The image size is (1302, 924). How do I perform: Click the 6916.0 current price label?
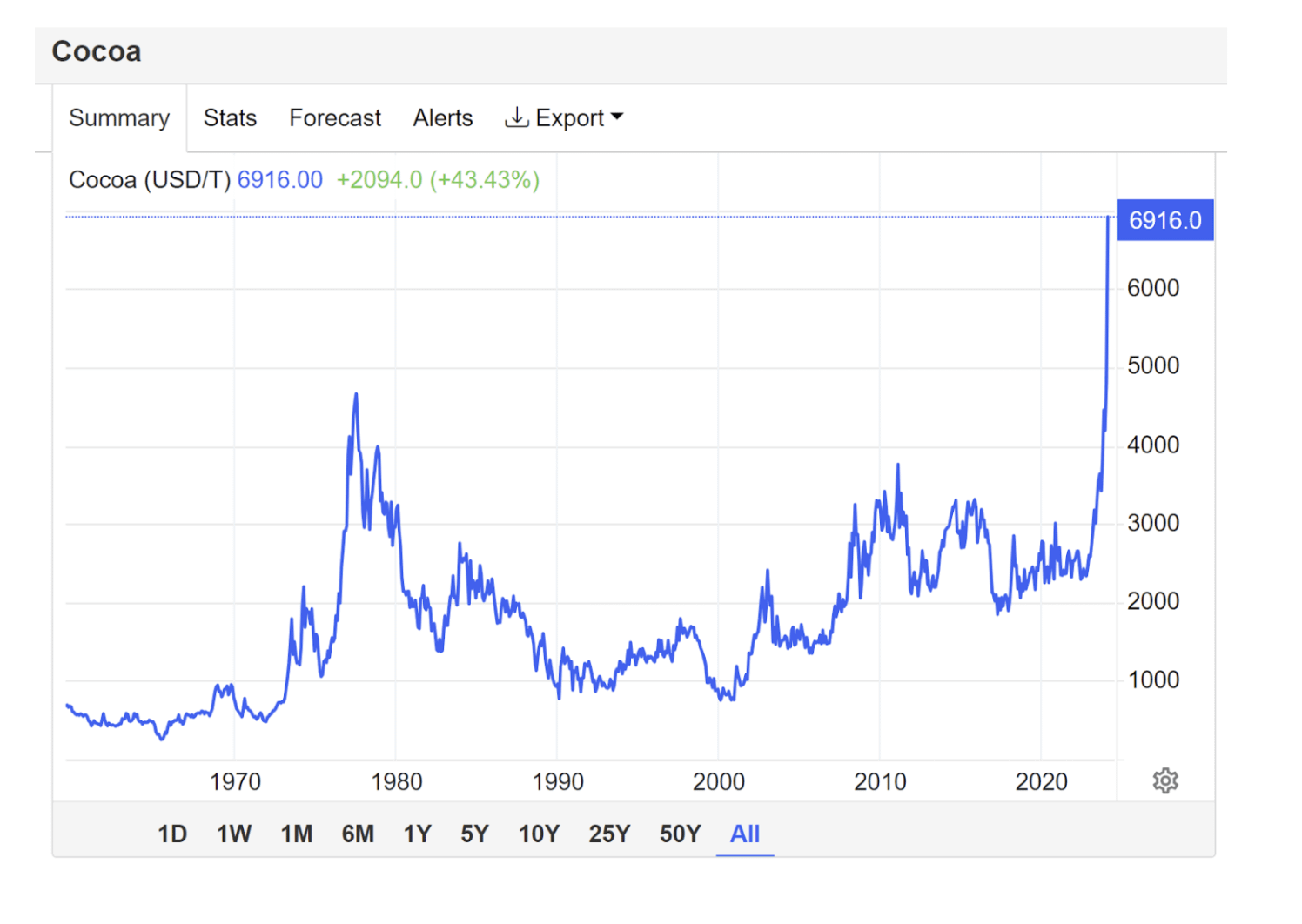click(1165, 220)
